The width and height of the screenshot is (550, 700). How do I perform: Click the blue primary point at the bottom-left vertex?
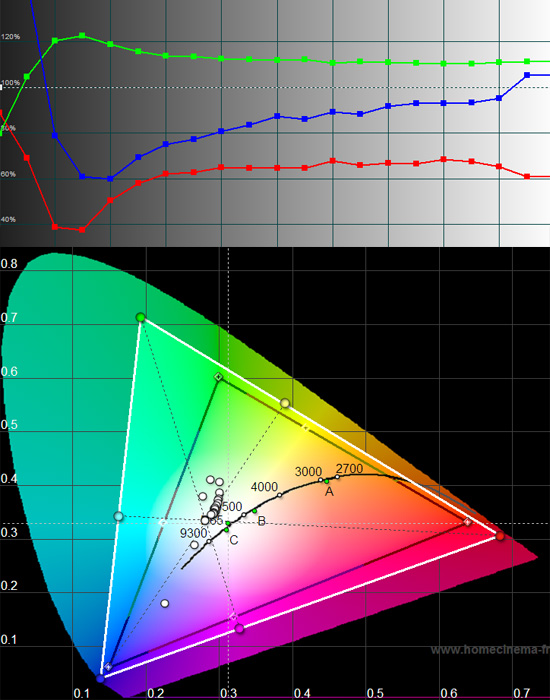tap(100, 679)
